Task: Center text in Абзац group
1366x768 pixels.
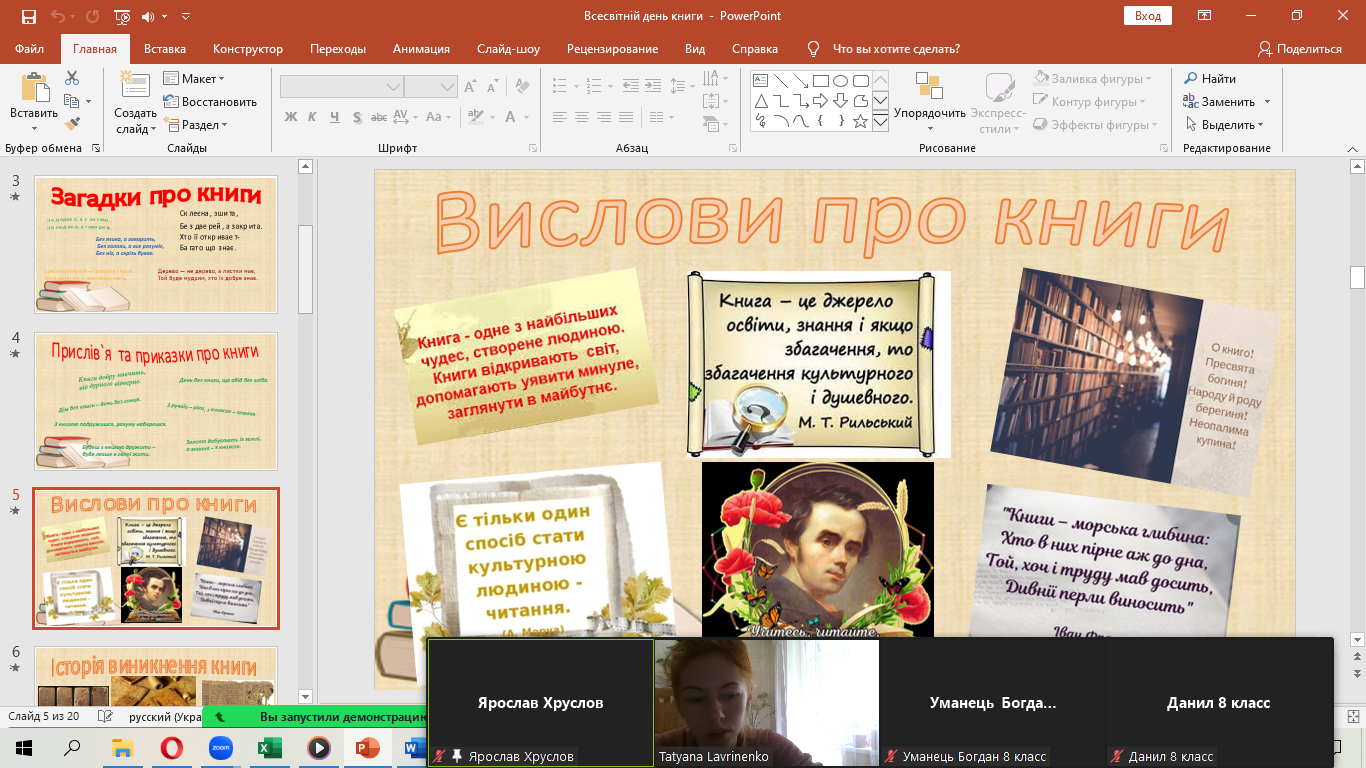Action: click(x=583, y=117)
